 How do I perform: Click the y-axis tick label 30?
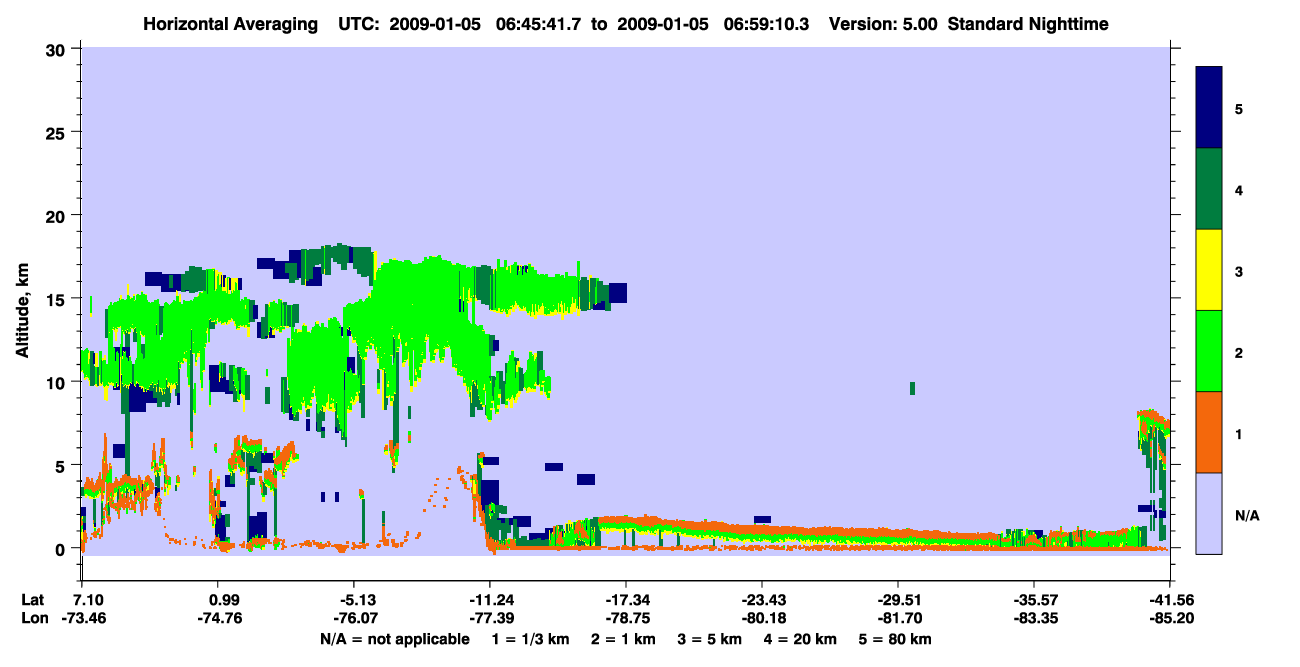click(58, 49)
